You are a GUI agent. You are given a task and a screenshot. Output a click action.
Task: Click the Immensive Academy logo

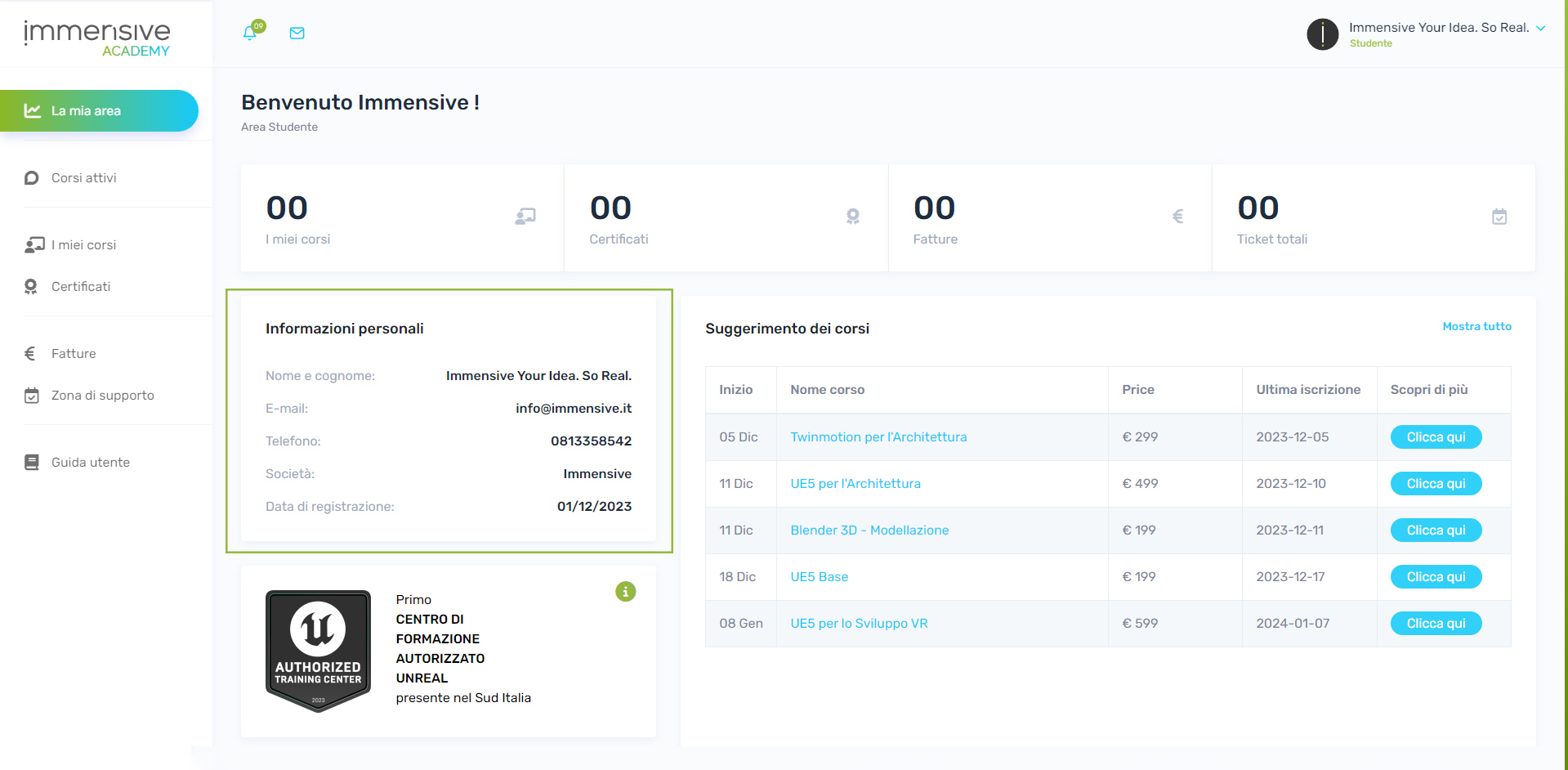pos(97,38)
